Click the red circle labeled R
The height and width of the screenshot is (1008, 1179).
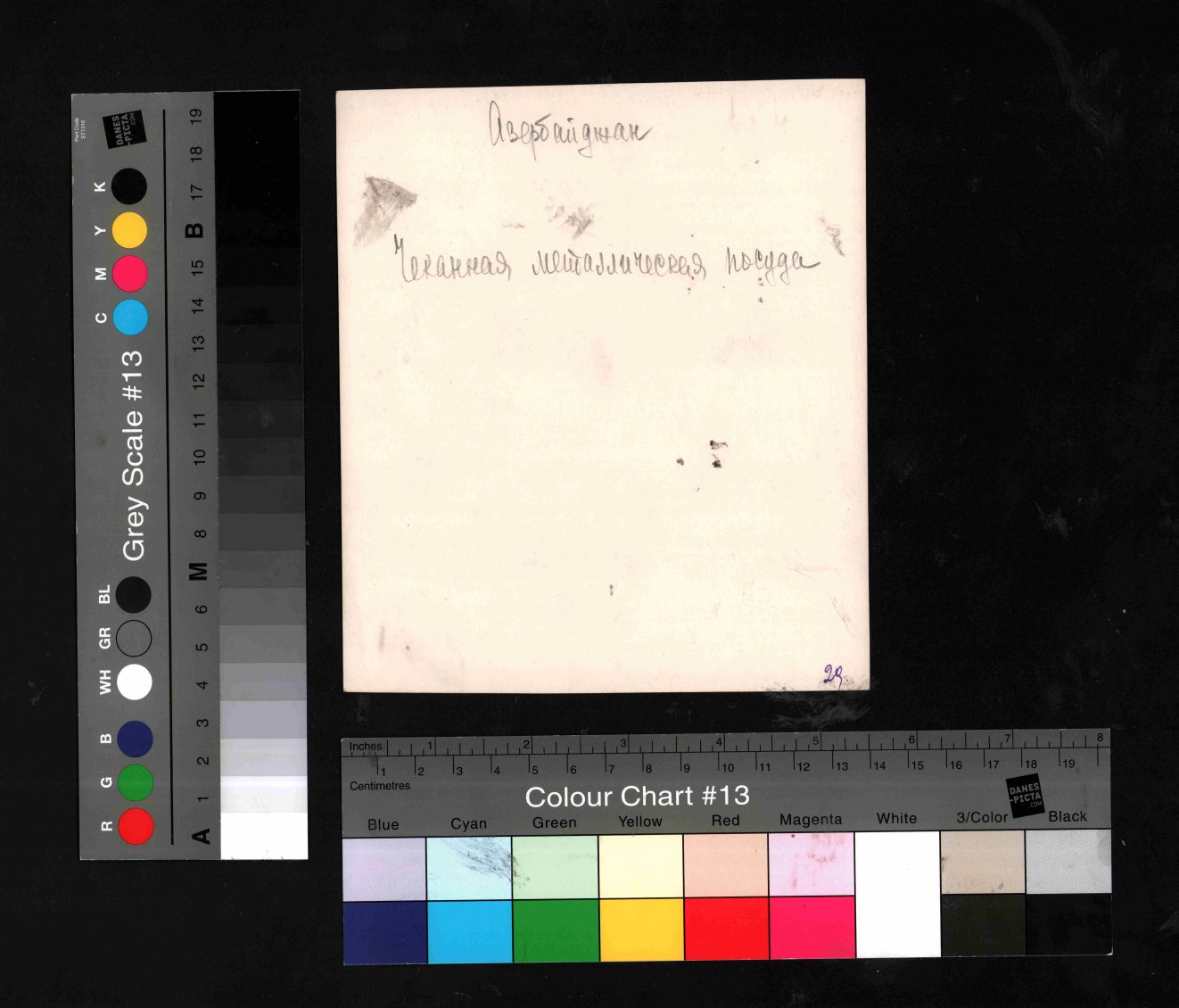tap(136, 826)
